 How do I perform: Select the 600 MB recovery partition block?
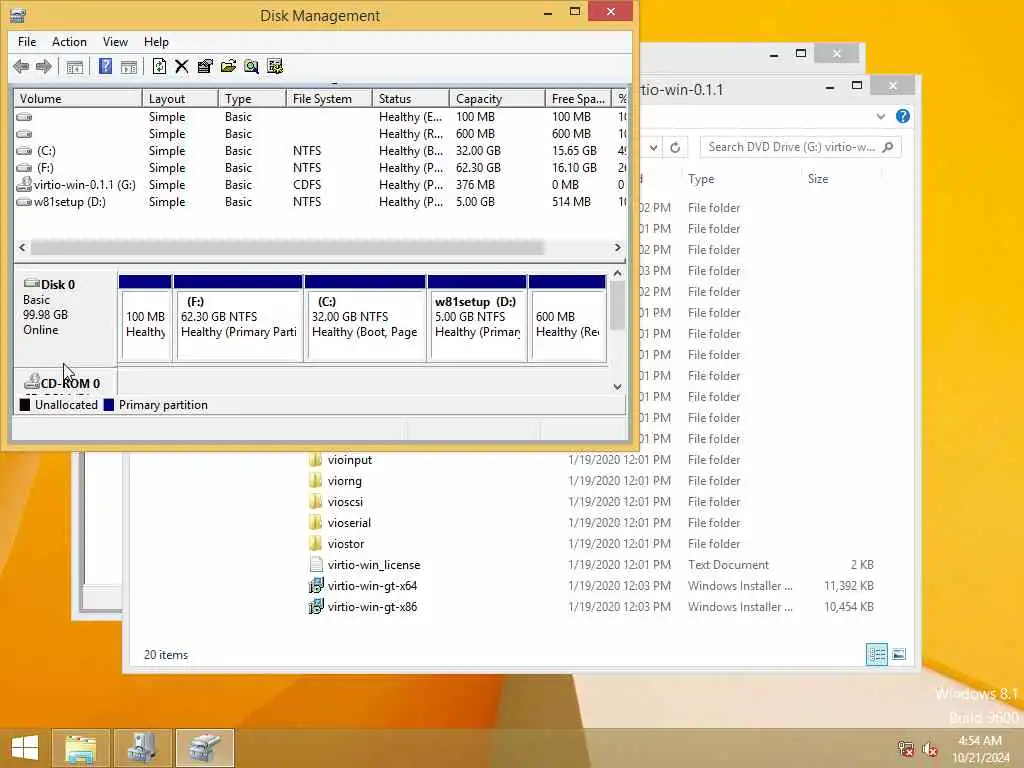[567, 319]
